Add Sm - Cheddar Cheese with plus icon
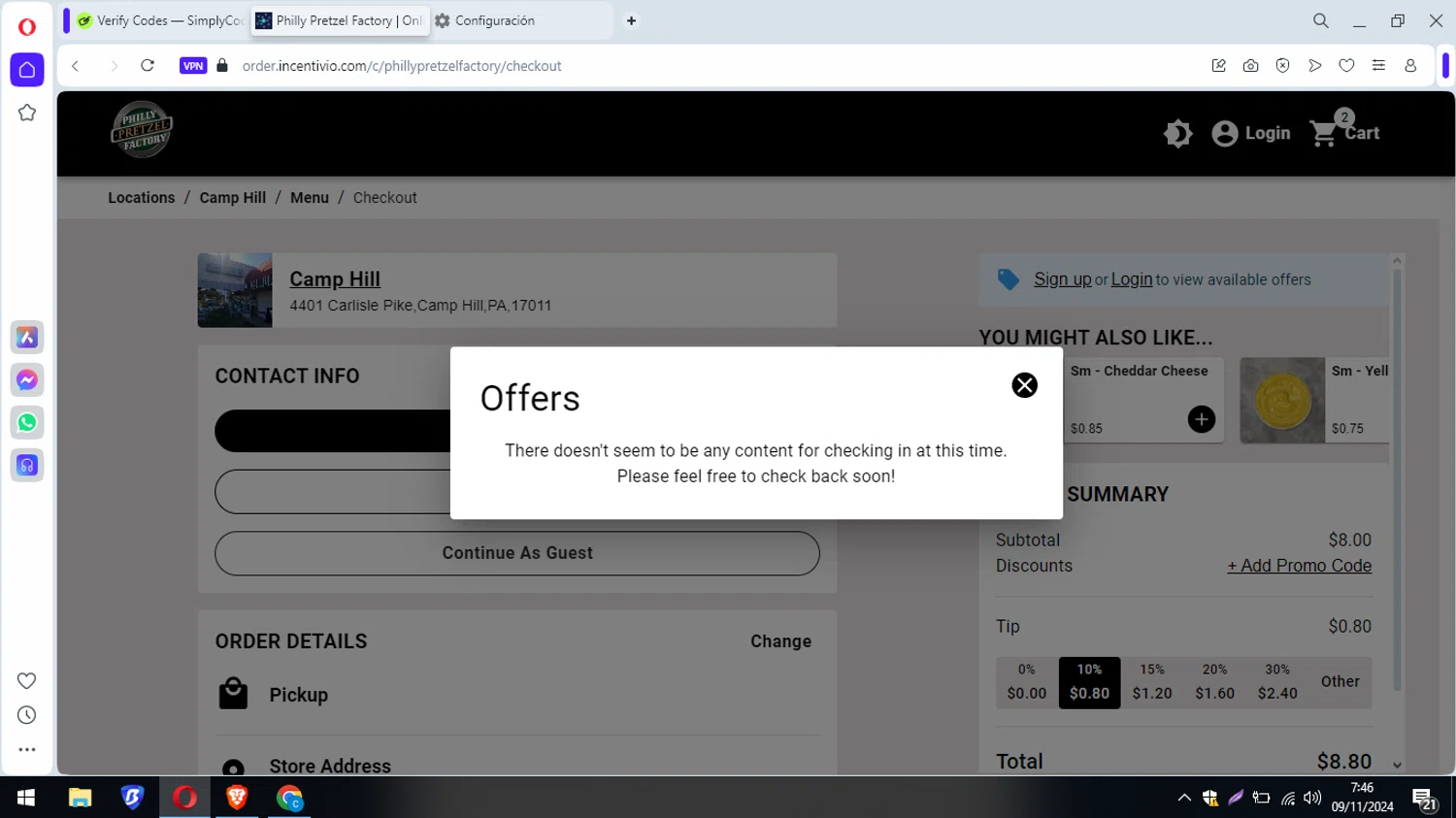 click(x=1201, y=419)
